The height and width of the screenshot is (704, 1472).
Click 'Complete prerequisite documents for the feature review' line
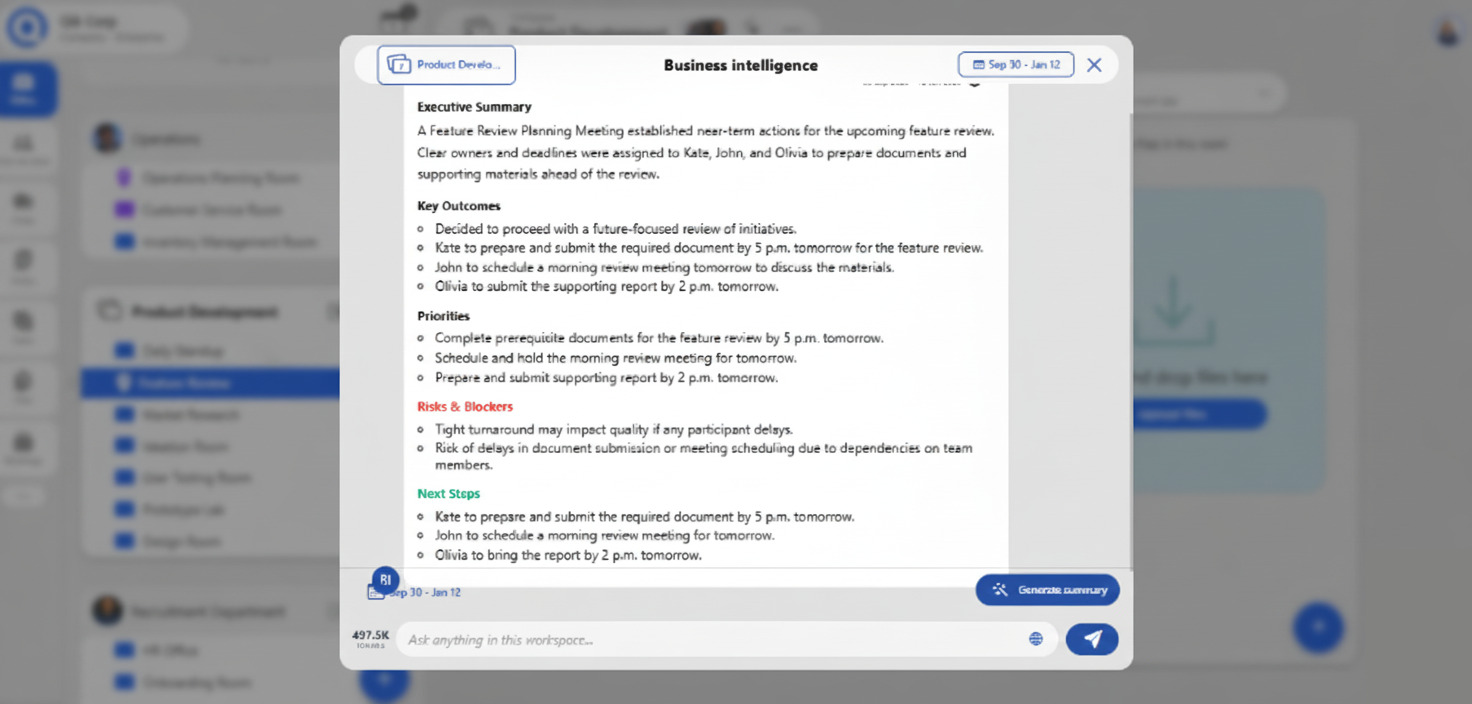659,338
